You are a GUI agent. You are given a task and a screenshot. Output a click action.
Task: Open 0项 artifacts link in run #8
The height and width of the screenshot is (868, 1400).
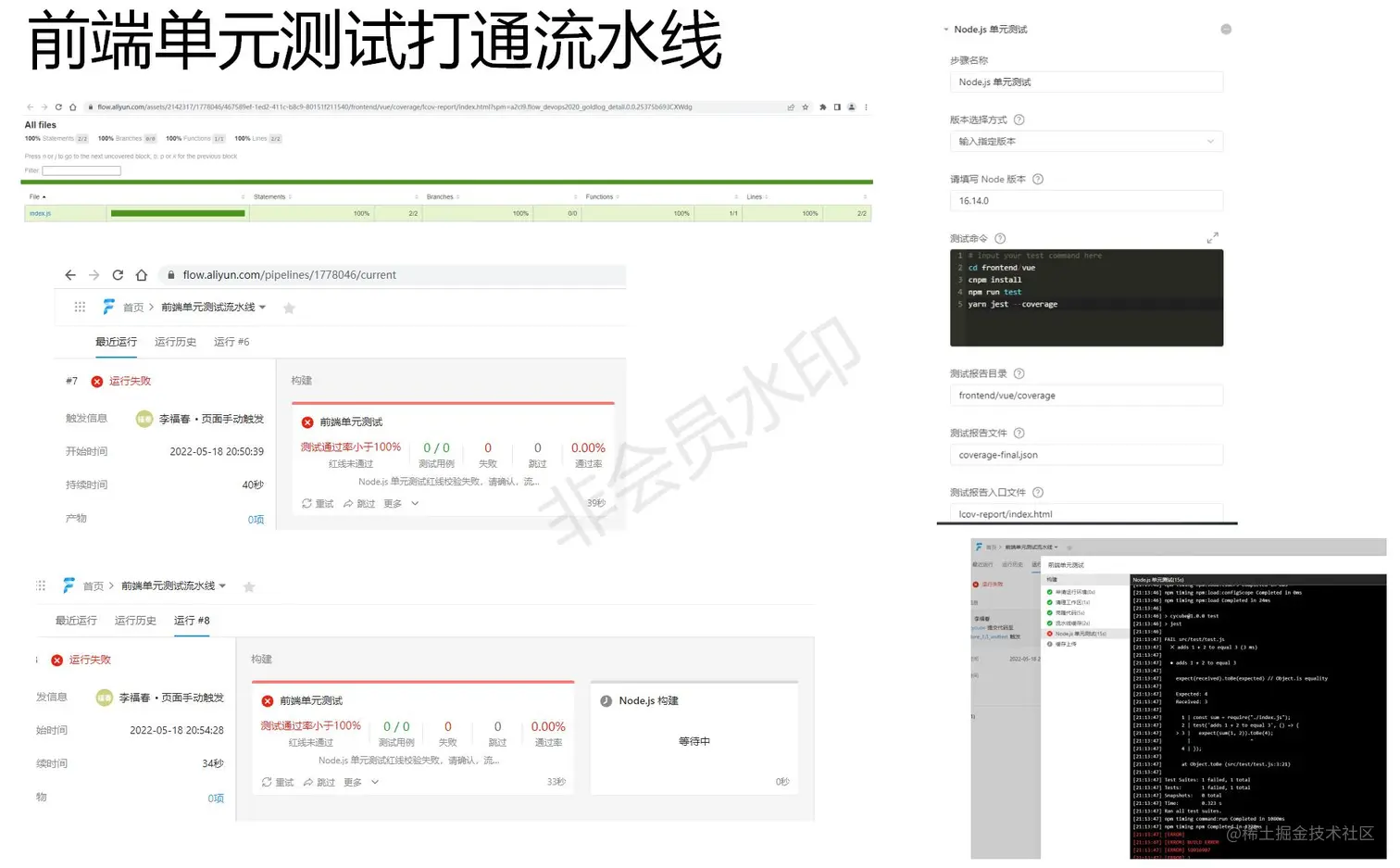point(216,799)
